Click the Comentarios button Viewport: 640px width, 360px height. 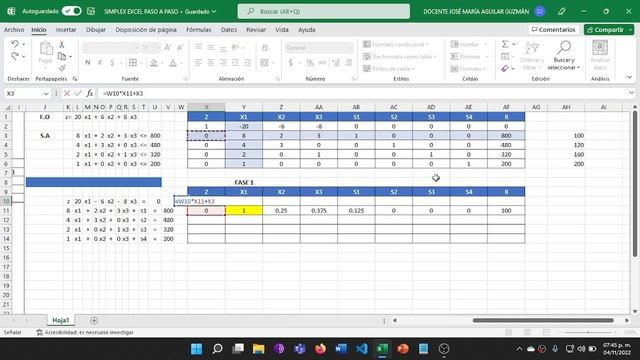tap(553, 30)
